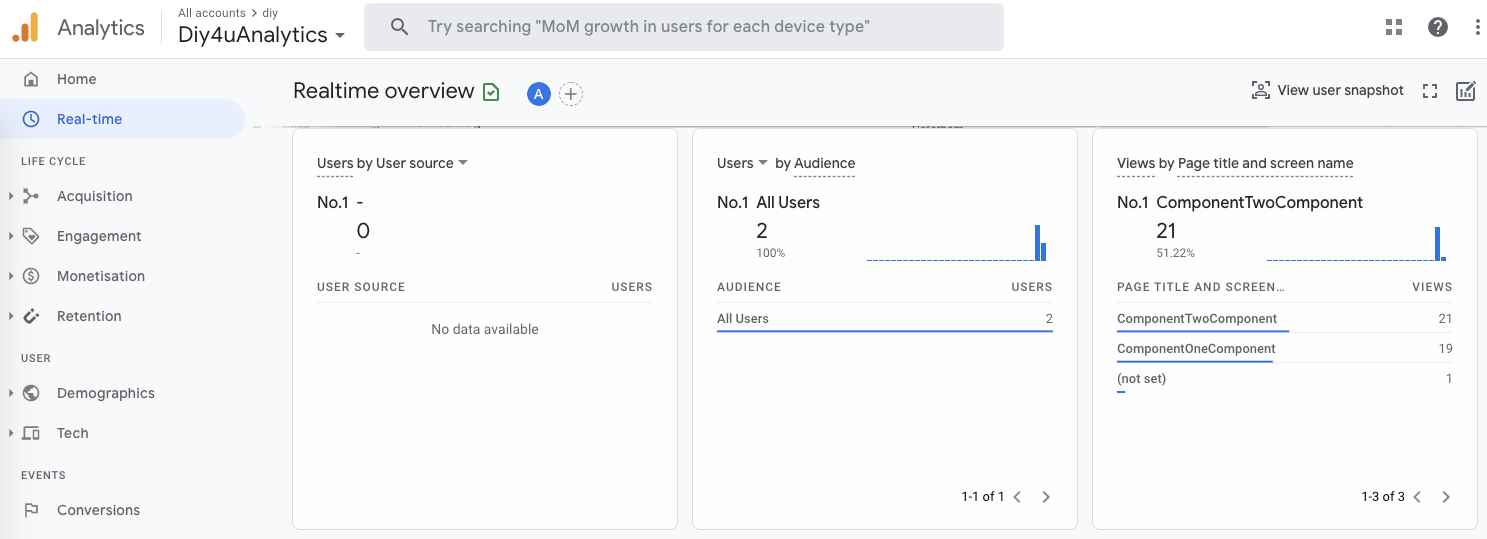Click the add comparison plus icon

570,94
